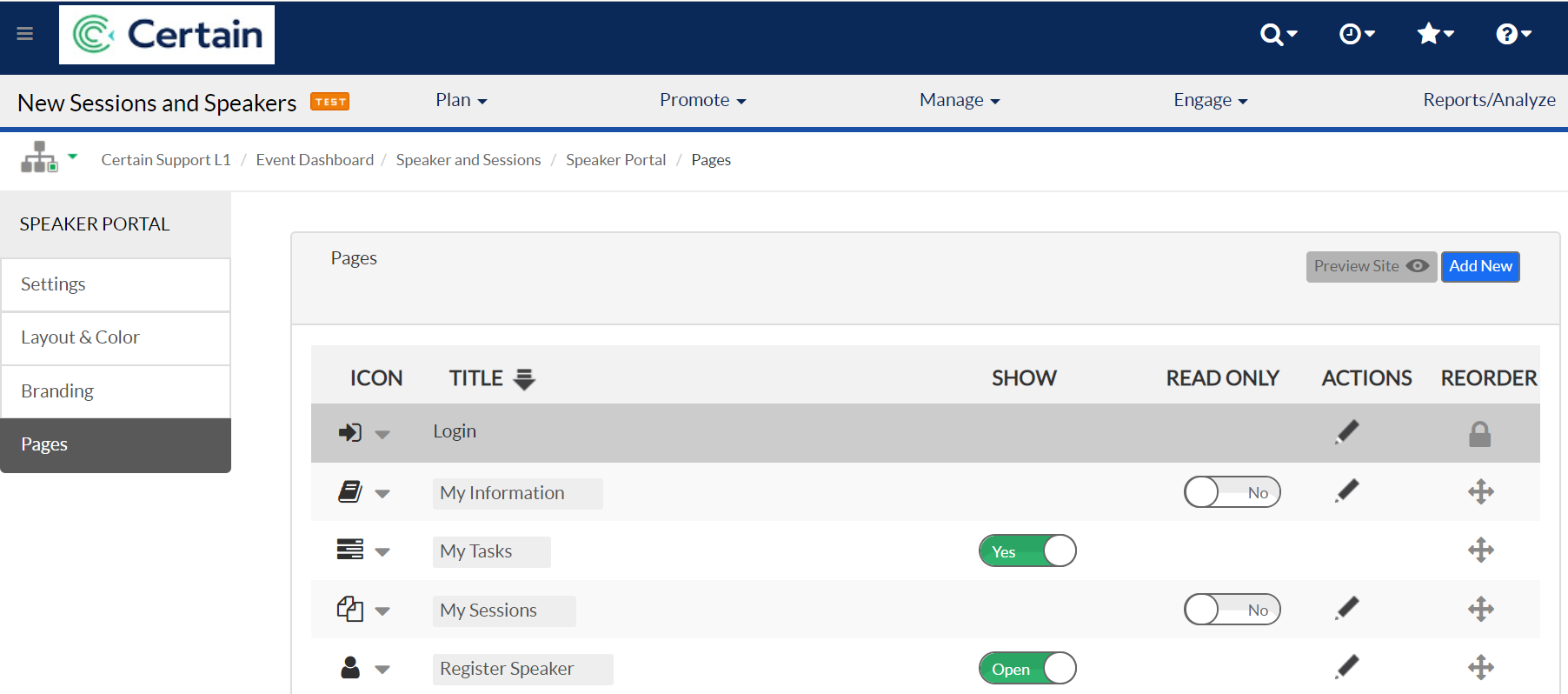Viewport: 1568px width, 694px height.
Task: Go to Speaker and Sessions breadcrumb
Action: click(468, 160)
